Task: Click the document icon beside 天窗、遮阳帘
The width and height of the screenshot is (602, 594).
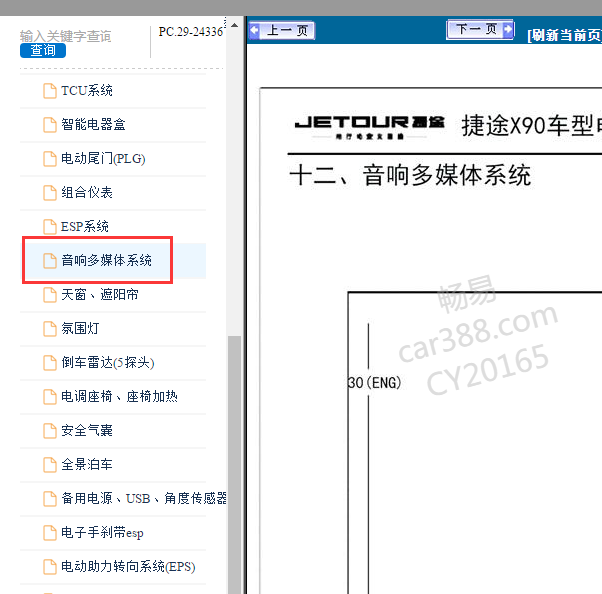Action: 50,295
